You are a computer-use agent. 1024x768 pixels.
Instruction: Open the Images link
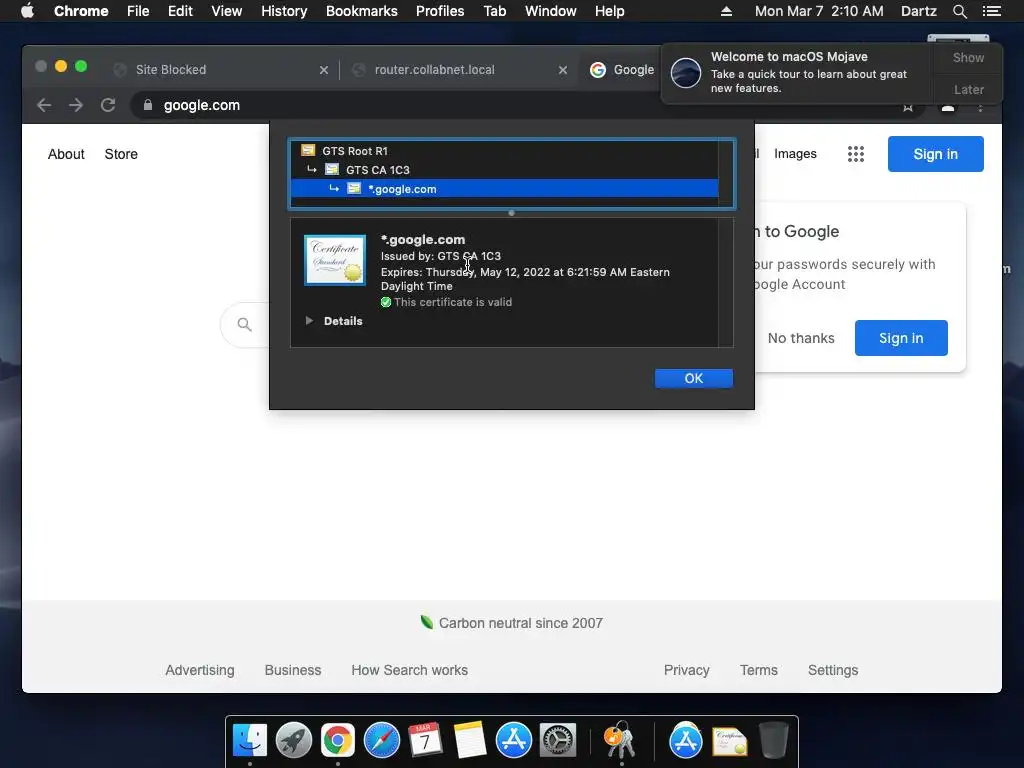coord(795,153)
